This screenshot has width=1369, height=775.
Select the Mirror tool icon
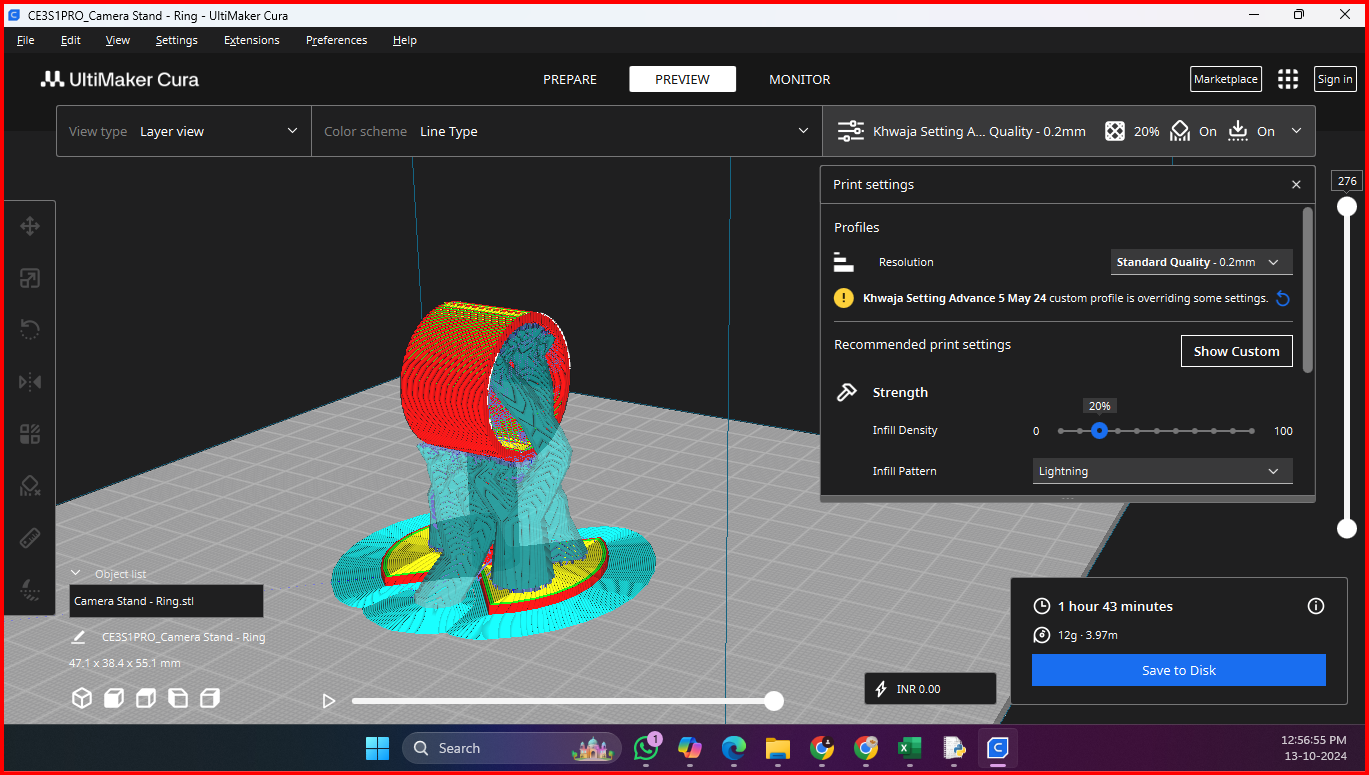(x=30, y=382)
